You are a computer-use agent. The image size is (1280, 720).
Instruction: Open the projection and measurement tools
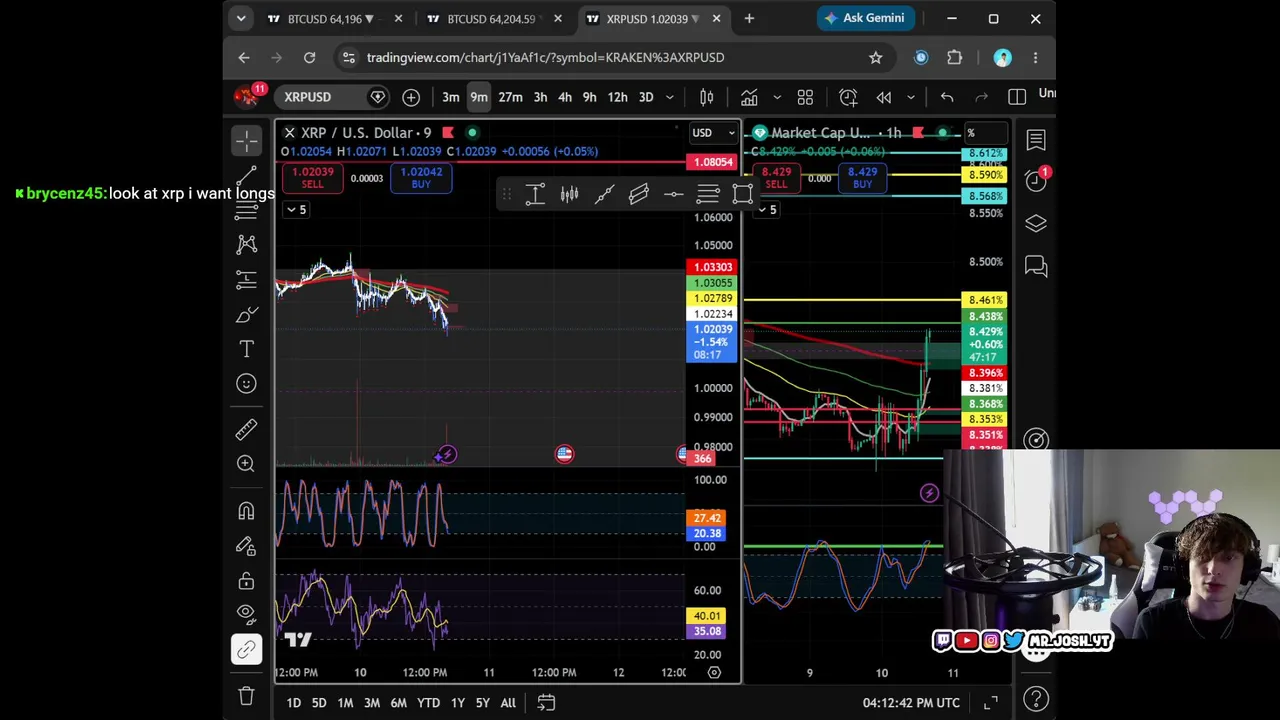(246, 279)
